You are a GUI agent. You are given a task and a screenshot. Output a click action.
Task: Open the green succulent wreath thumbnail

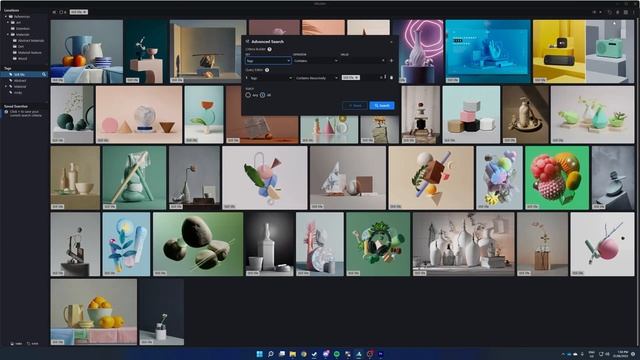click(x=378, y=244)
